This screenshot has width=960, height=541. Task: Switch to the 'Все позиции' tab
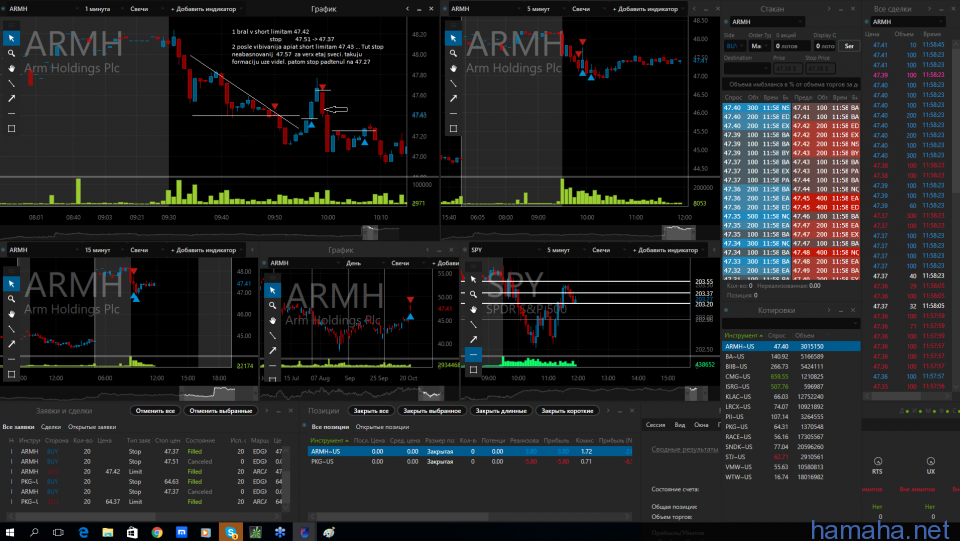[330, 427]
